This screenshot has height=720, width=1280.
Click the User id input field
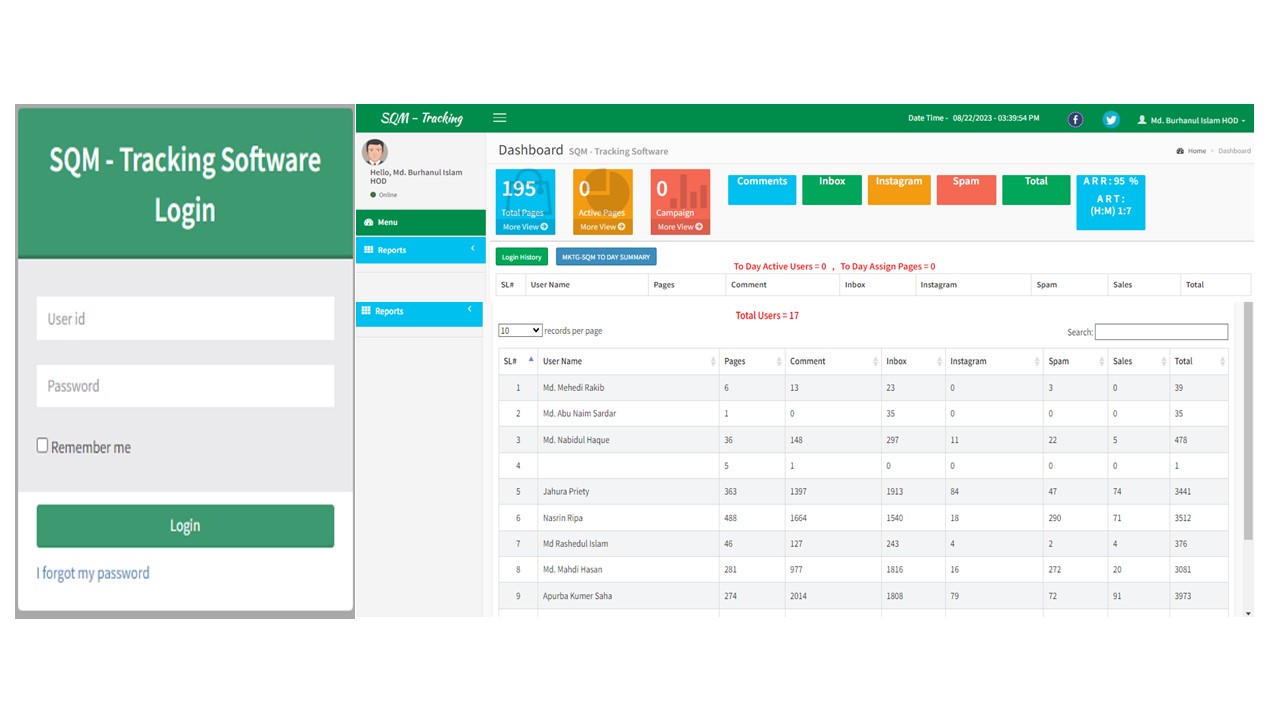point(185,319)
